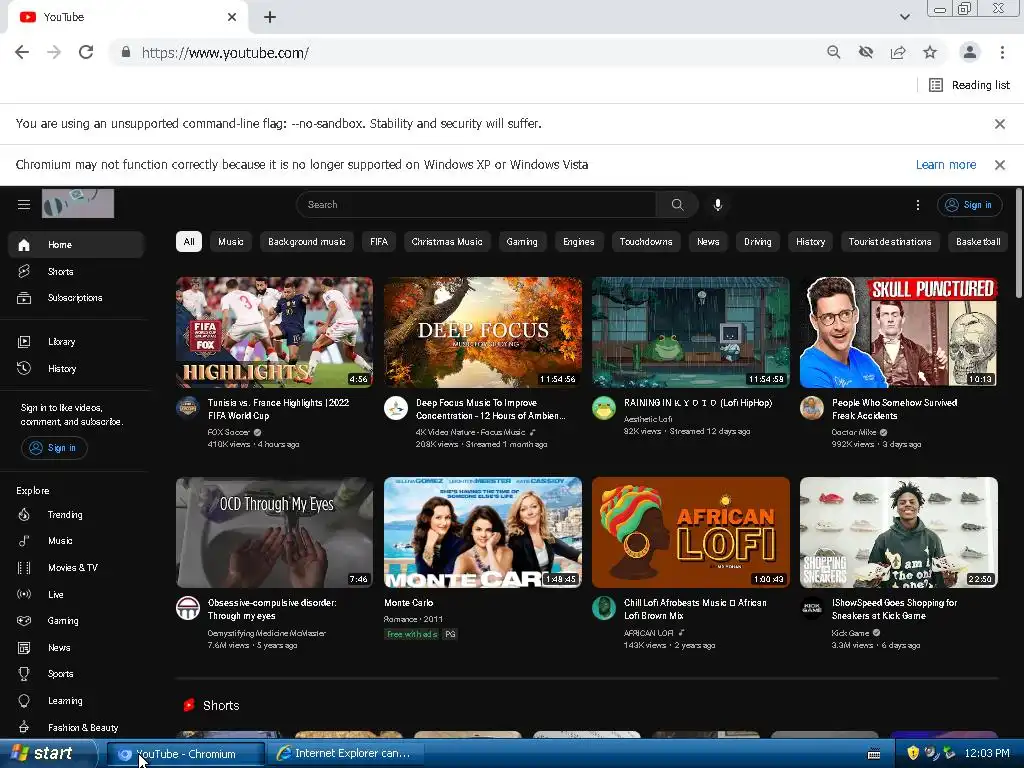1024x768 pixels.
Task: Select the Driving filter chip
Action: coord(758,242)
